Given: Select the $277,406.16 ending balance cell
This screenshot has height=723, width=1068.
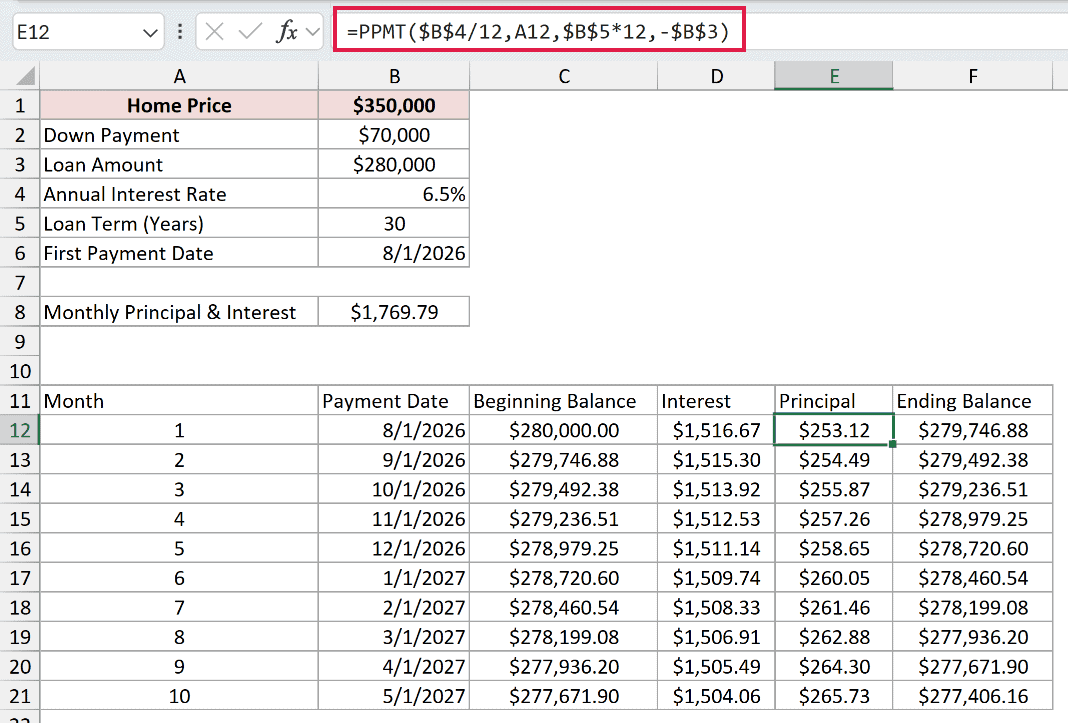Looking at the screenshot, I should (973, 696).
